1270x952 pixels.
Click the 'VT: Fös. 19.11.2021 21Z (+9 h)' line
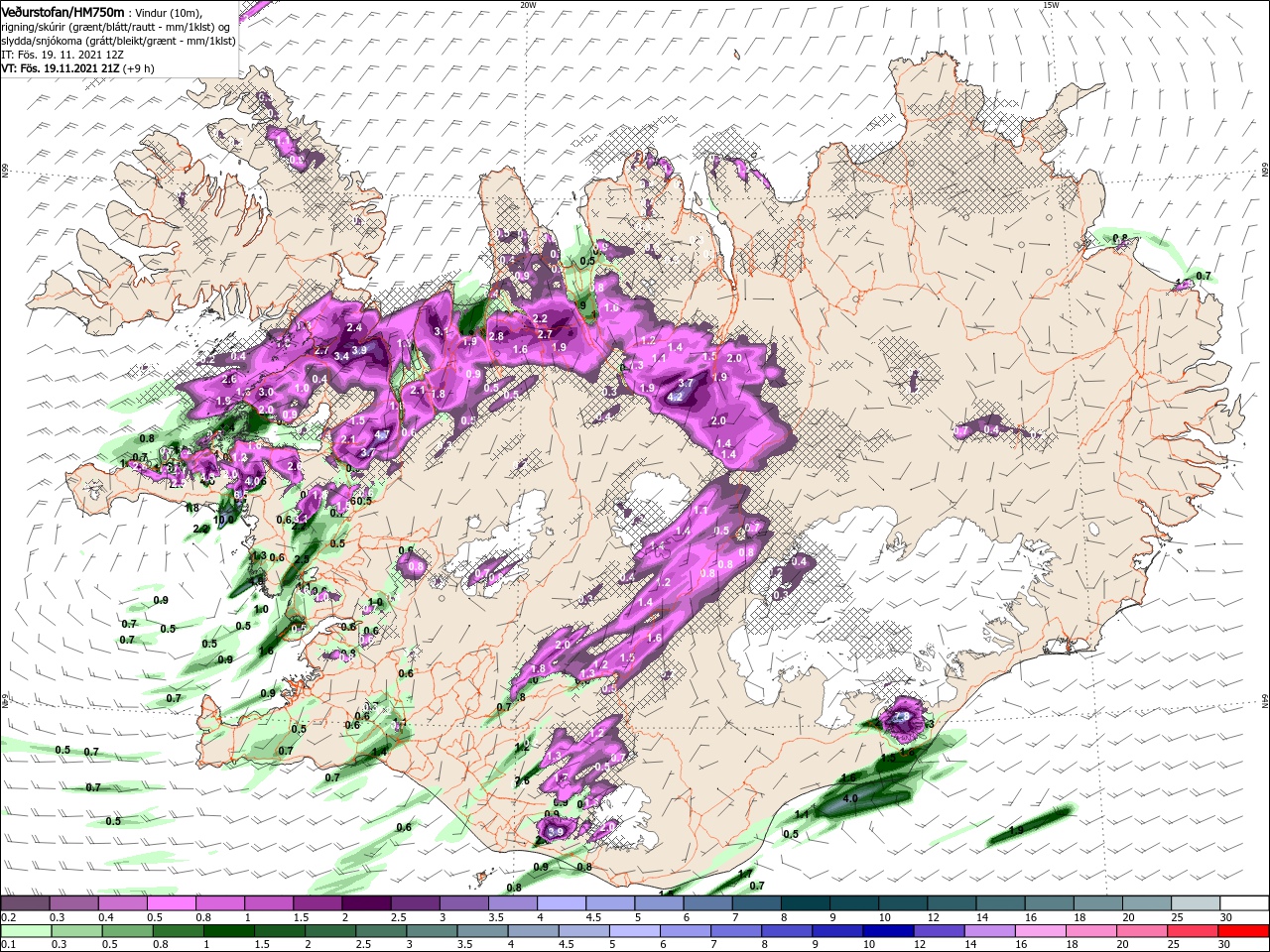pyautogui.click(x=77, y=68)
